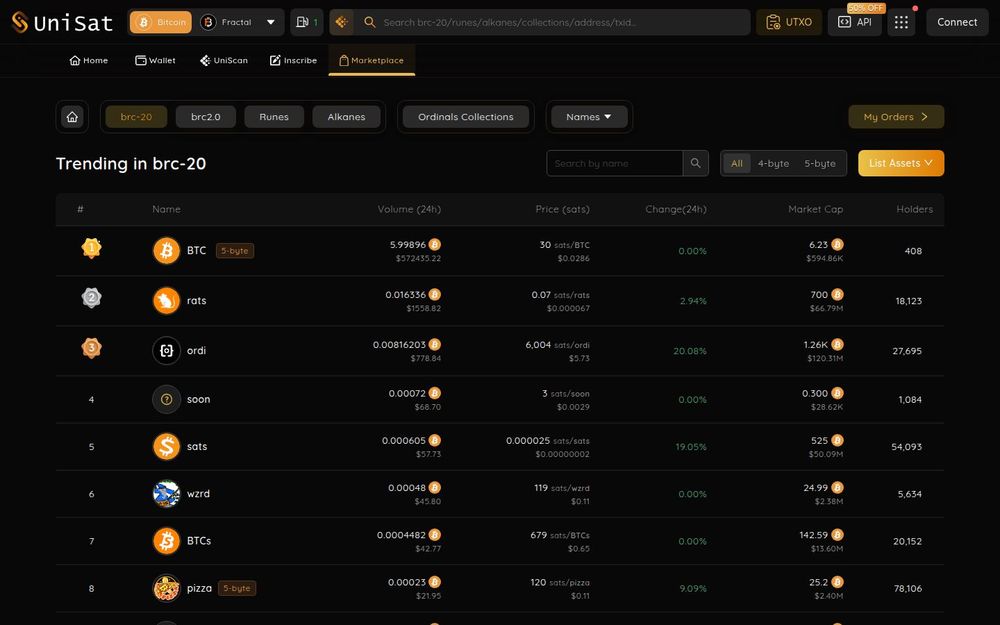Click the pizza token logo
Screen dimensions: 1000x625
point(166,588)
